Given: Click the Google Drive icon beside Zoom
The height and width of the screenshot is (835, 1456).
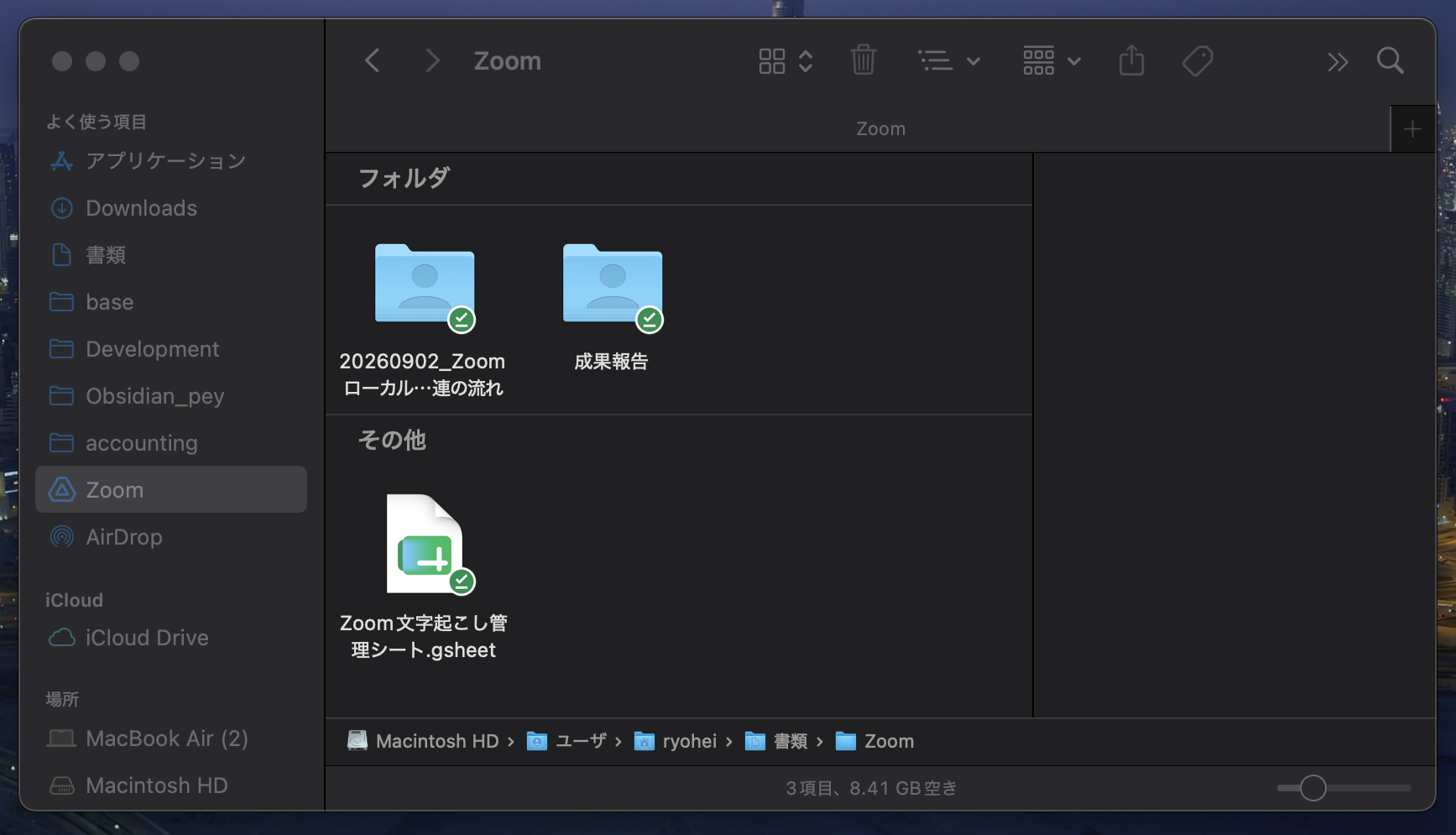Looking at the screenshot, I should pyautogui.click(x=61, y=489).
